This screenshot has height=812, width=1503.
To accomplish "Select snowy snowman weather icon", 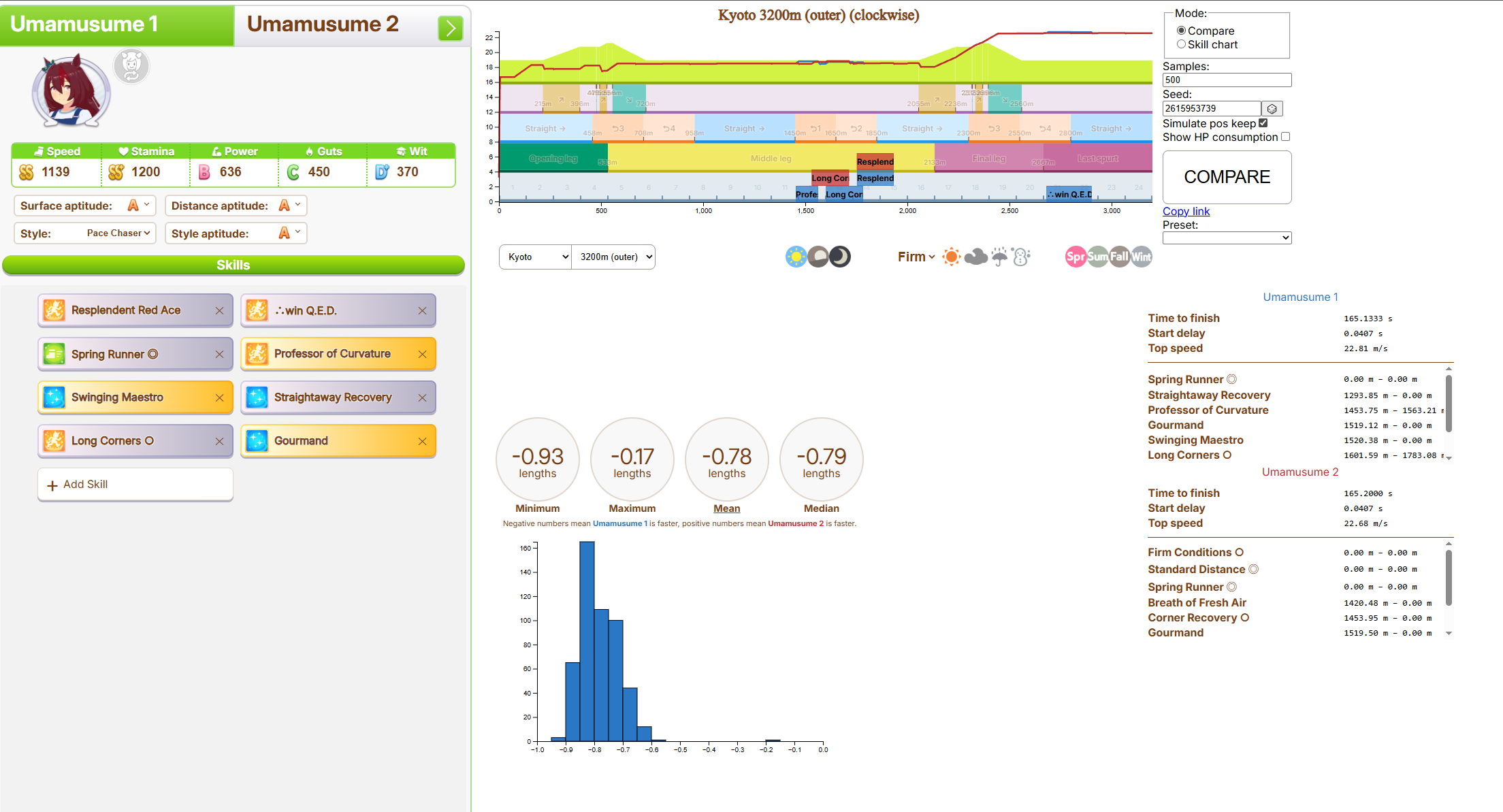I will pyautogui.click(x=1020, y=257).
